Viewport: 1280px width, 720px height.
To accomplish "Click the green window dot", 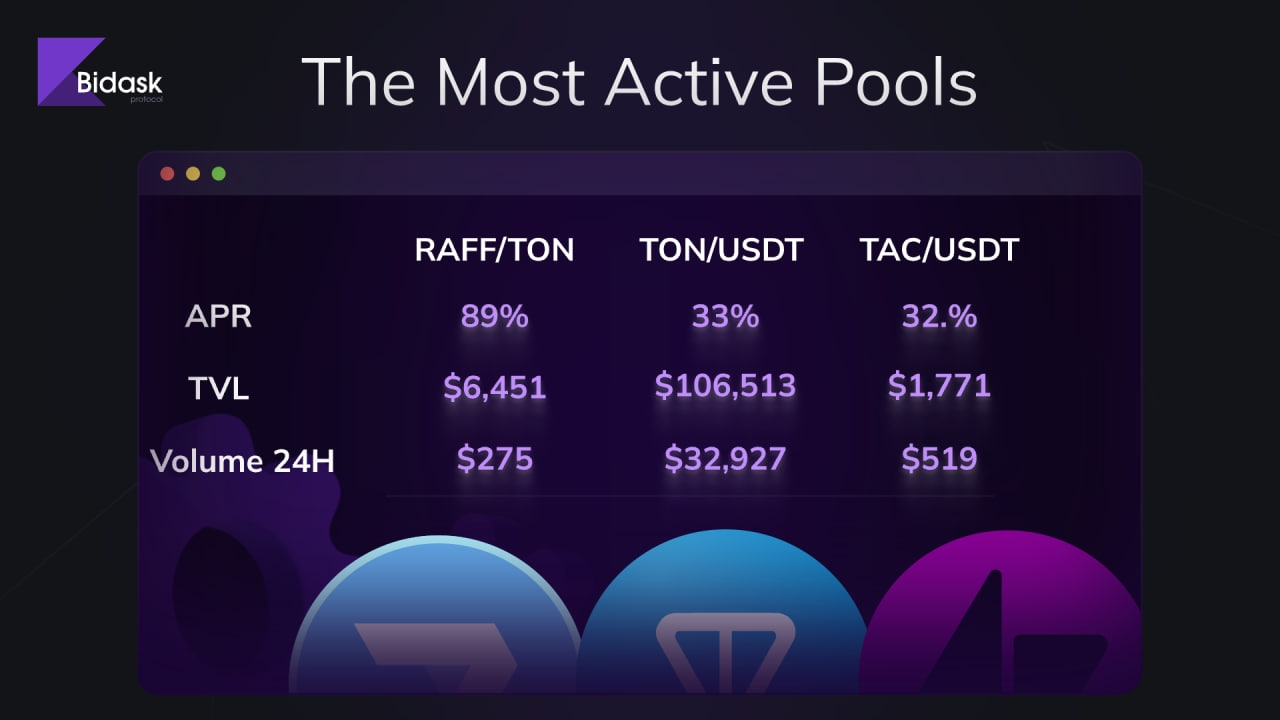I will (219, 174).
